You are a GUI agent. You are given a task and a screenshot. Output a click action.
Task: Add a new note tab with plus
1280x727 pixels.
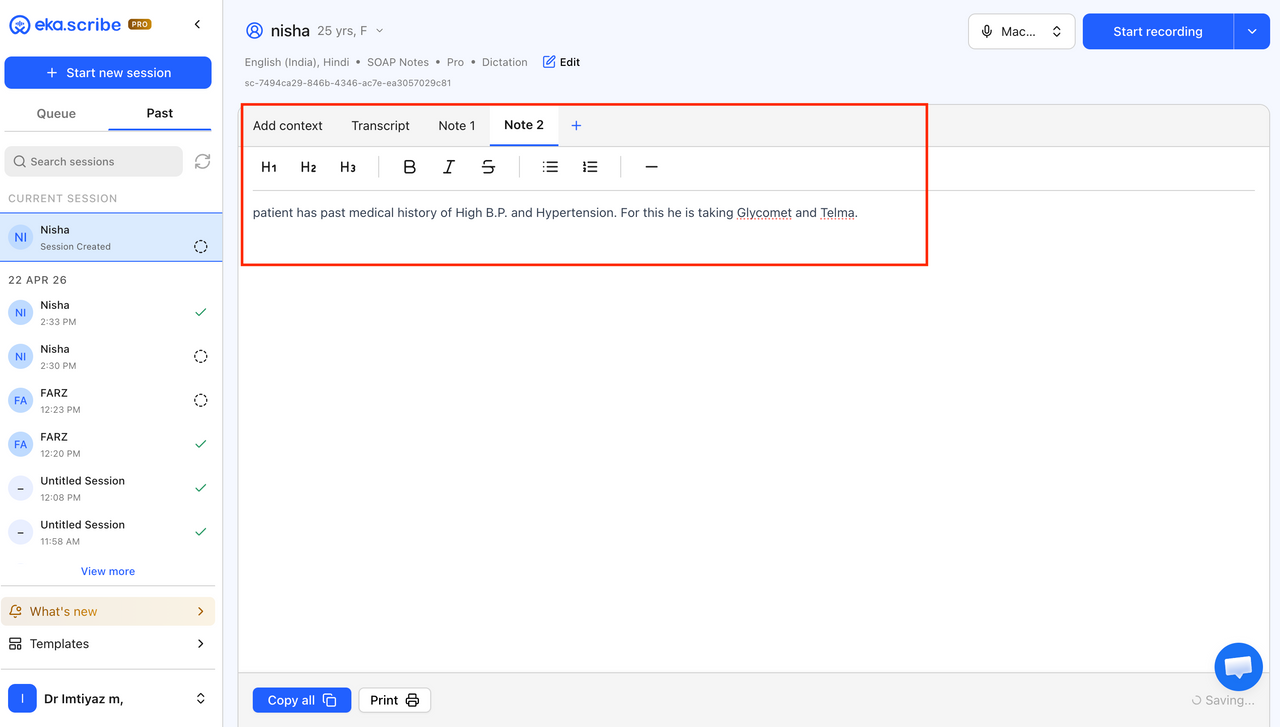pos(576,126)
